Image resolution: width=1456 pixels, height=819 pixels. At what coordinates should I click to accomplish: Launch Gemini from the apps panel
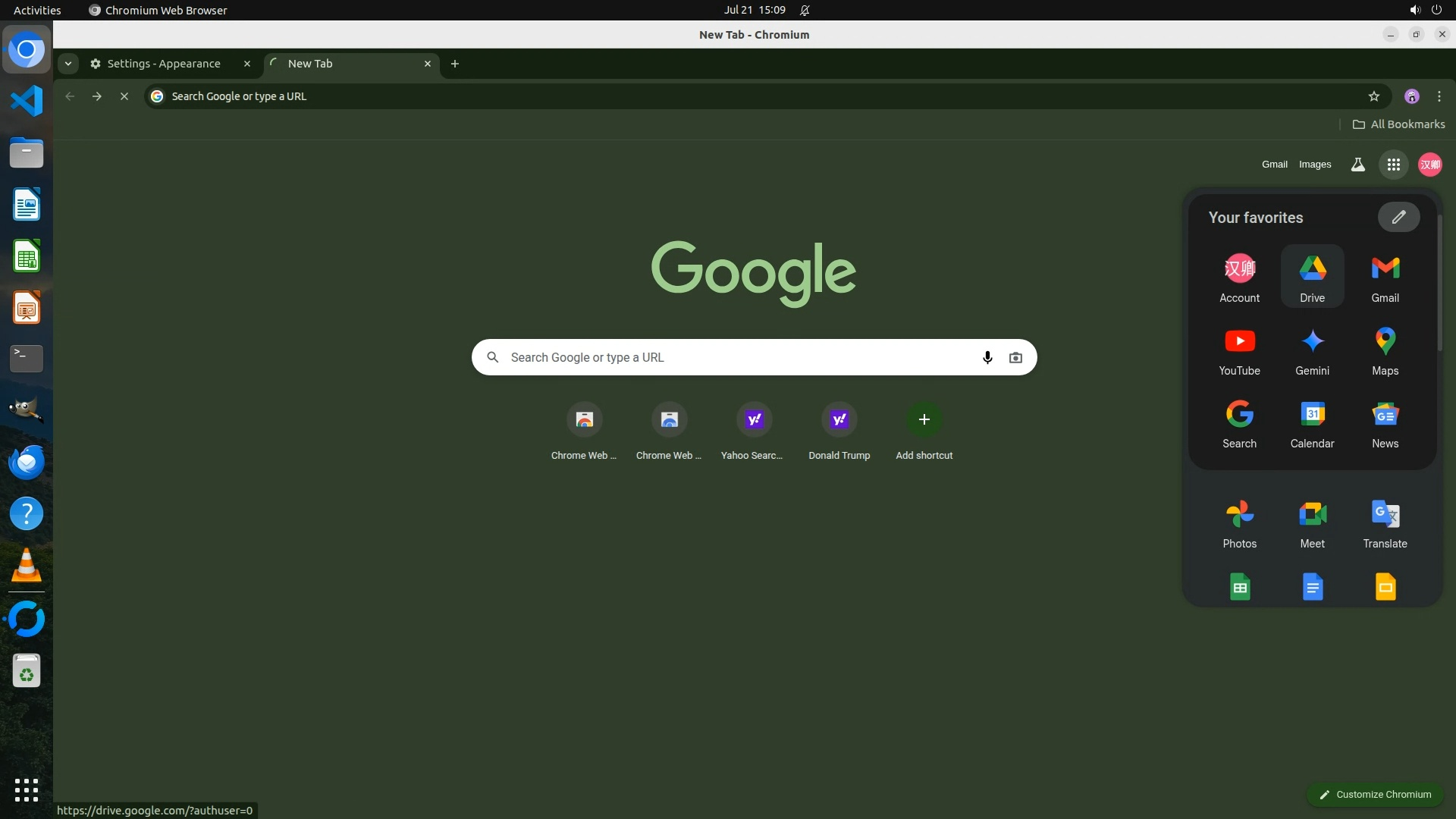tap(1312, 350)
